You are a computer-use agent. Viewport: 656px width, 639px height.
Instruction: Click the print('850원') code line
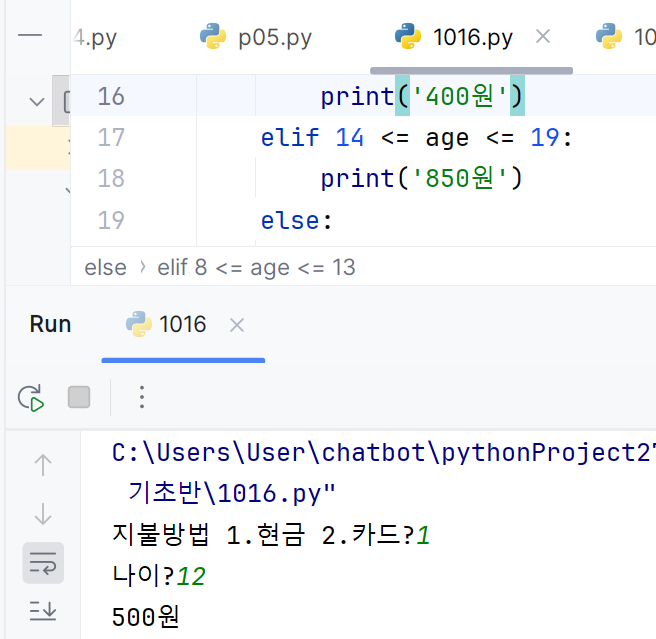(422, 178)
